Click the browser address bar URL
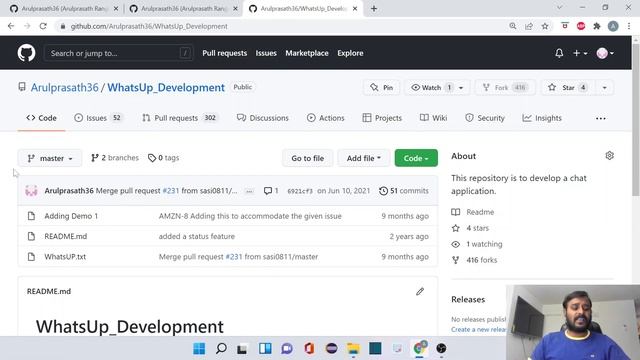Screen dimensions: 640x360 (x=149, y=26)
